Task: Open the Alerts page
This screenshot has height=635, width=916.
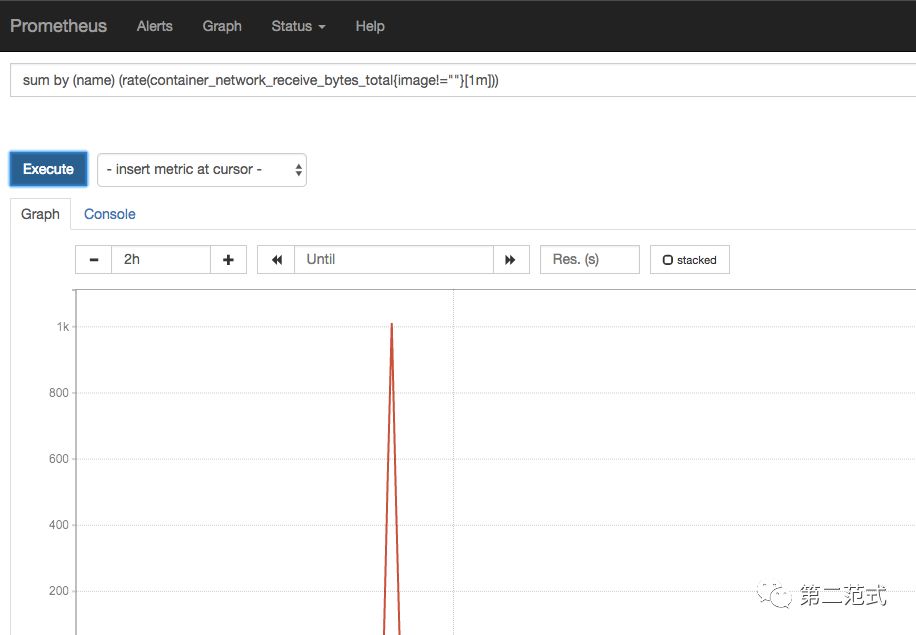Action: pyautogui.click(x=155, y=26)
